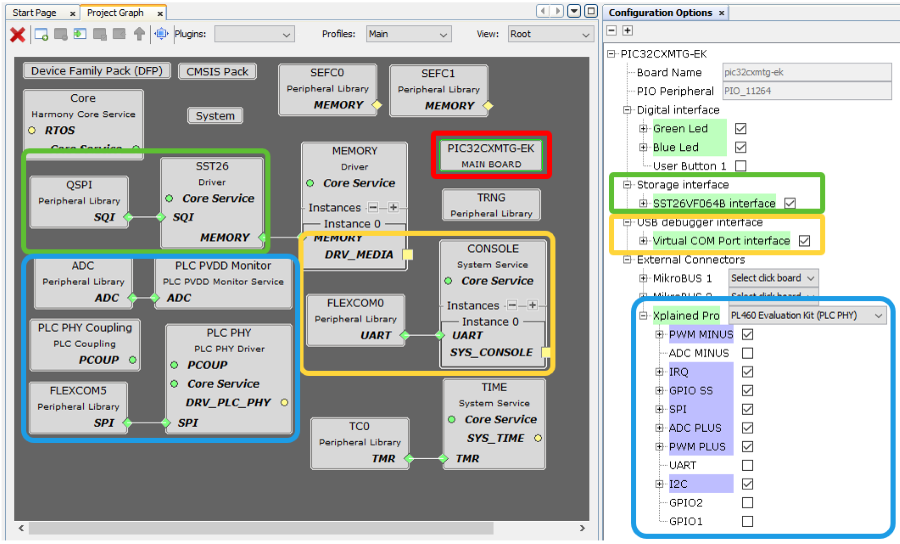Viewport: 900px width, 544px height.
Task: Close the Project Graph tab with its x
Action: [x=160, y=13]
